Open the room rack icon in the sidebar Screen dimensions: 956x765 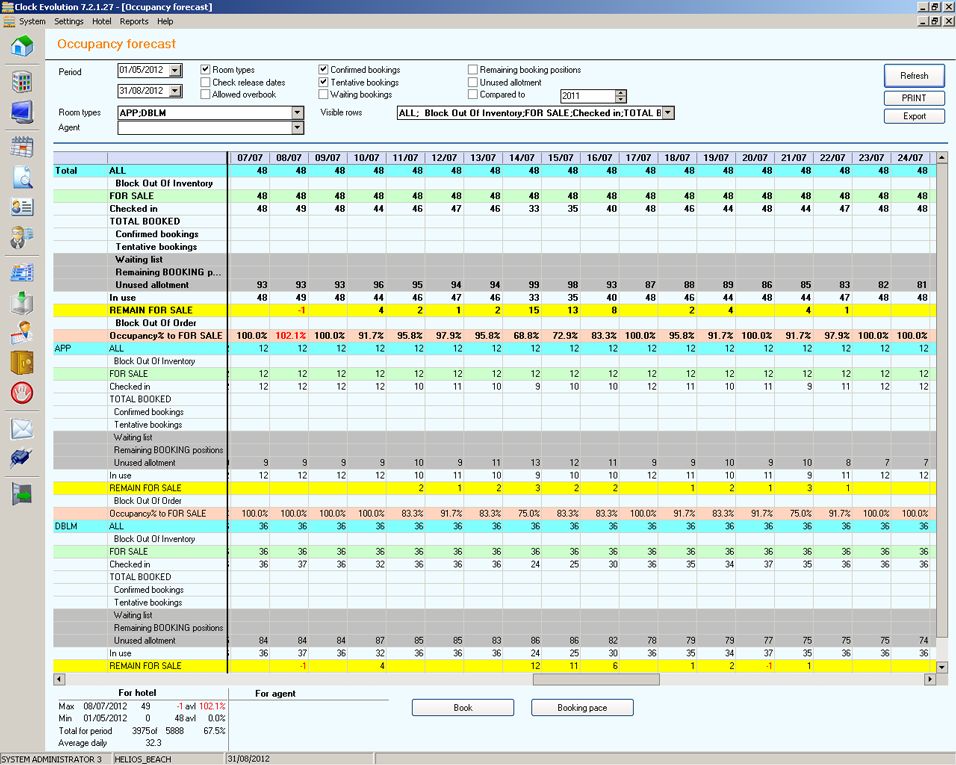coord(22,81)
